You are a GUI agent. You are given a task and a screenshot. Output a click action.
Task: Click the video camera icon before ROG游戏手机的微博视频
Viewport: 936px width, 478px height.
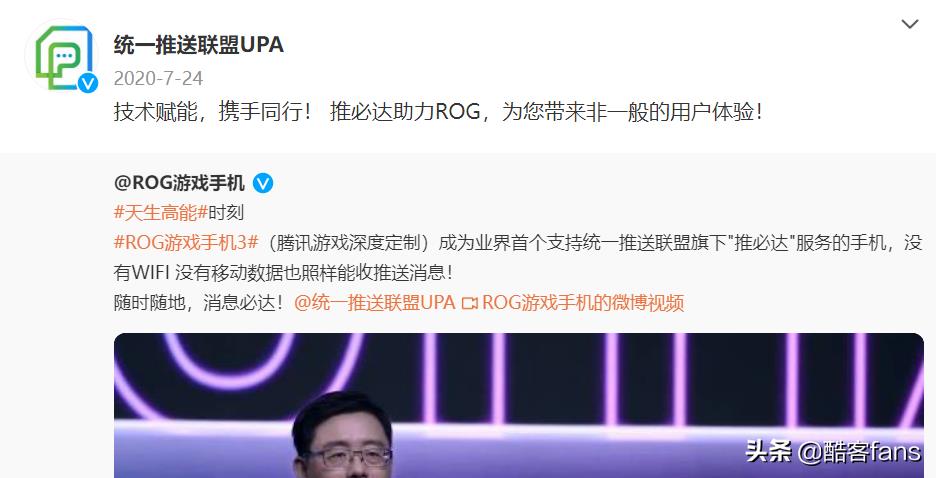tap(470, 303)
